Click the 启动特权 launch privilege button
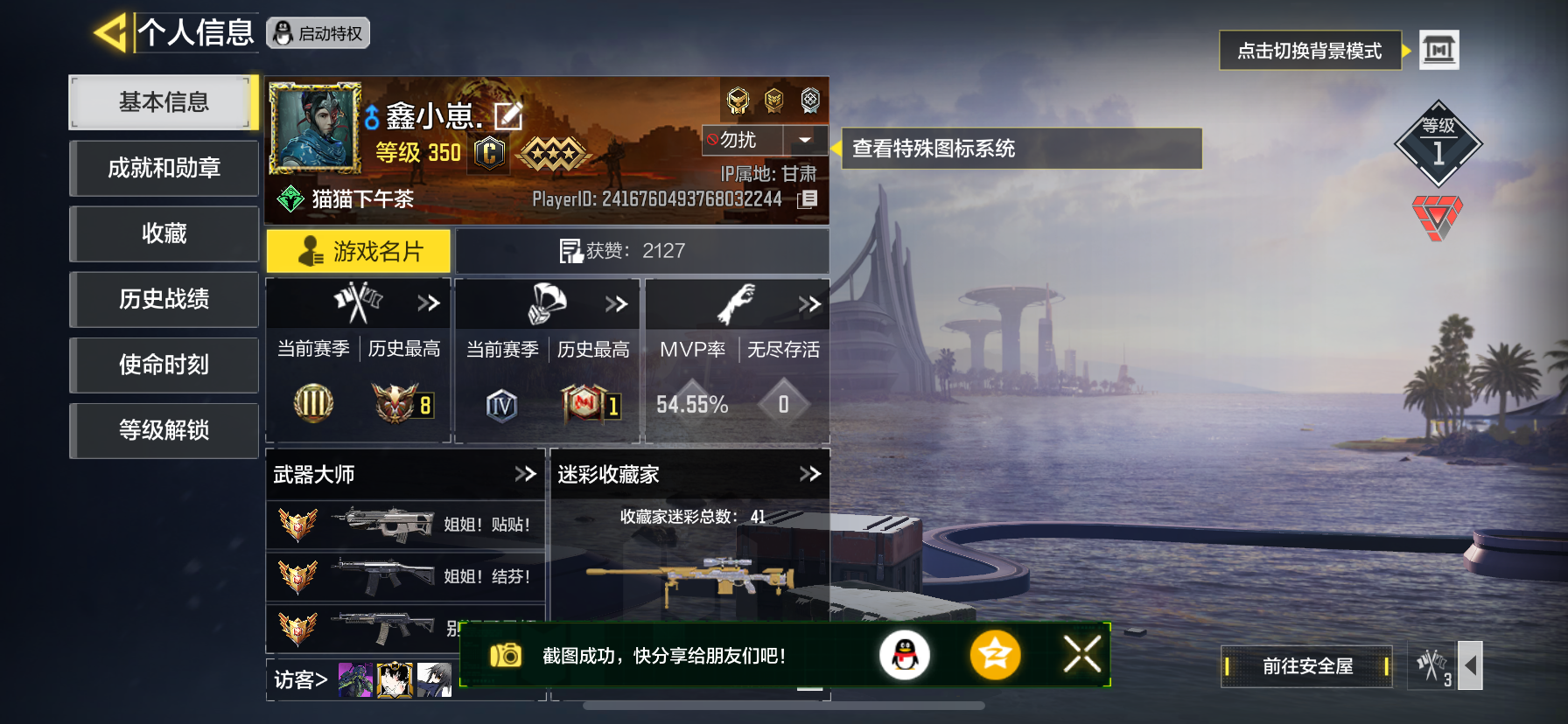 click(x=318, y=33)
